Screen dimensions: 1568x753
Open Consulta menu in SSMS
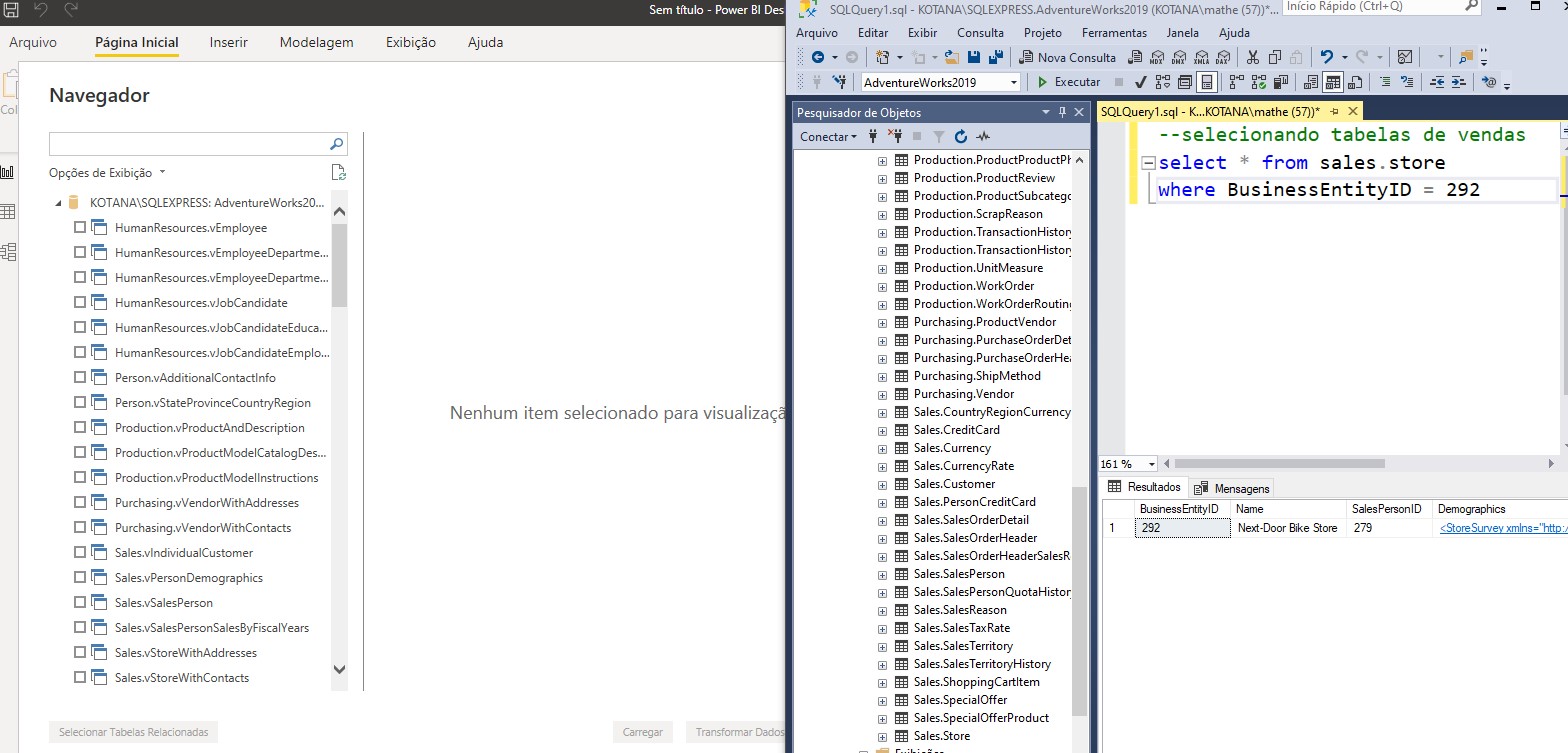coord(980,32)
